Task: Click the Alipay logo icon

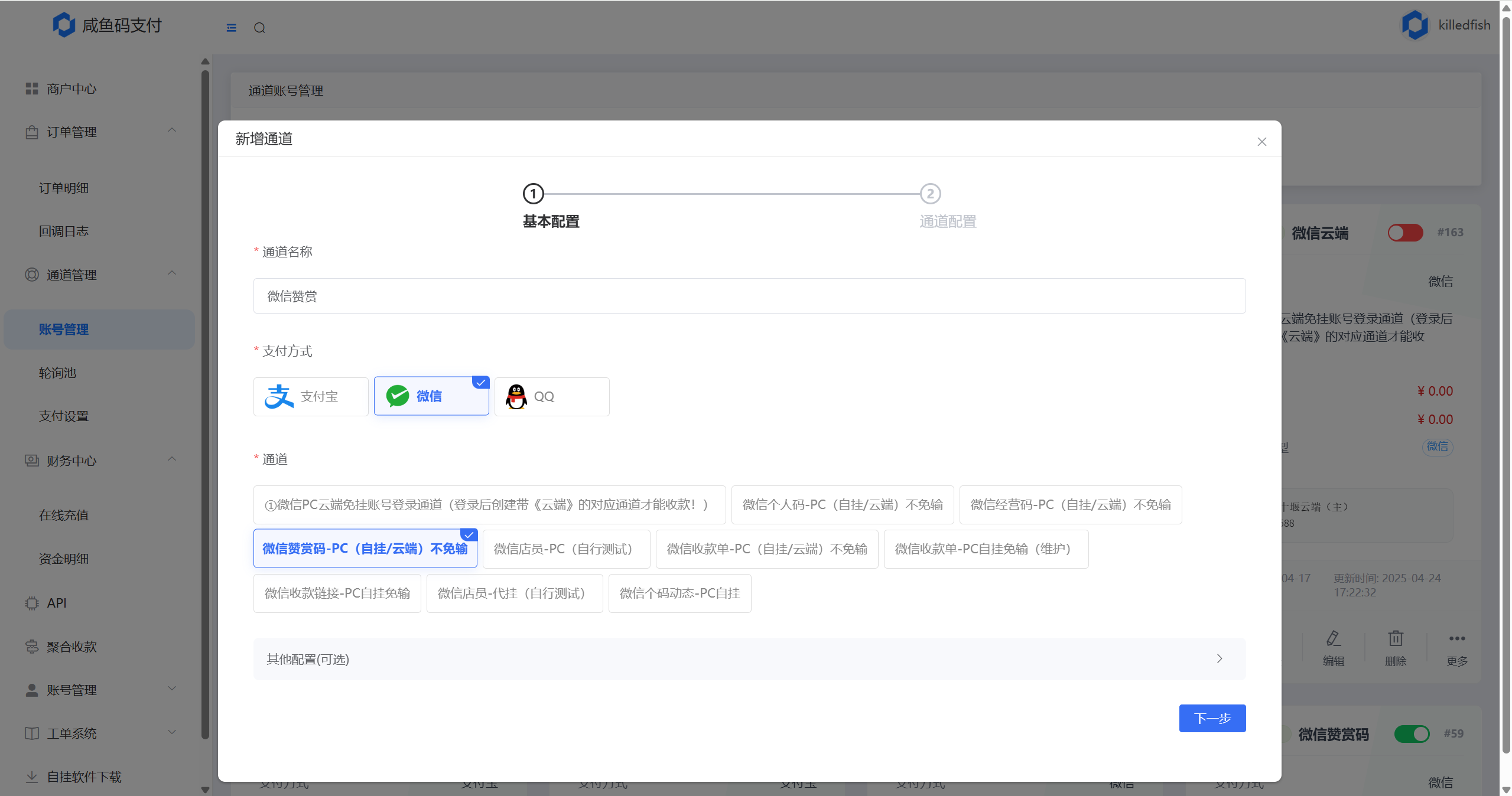Action: click(x=279, y=396)
